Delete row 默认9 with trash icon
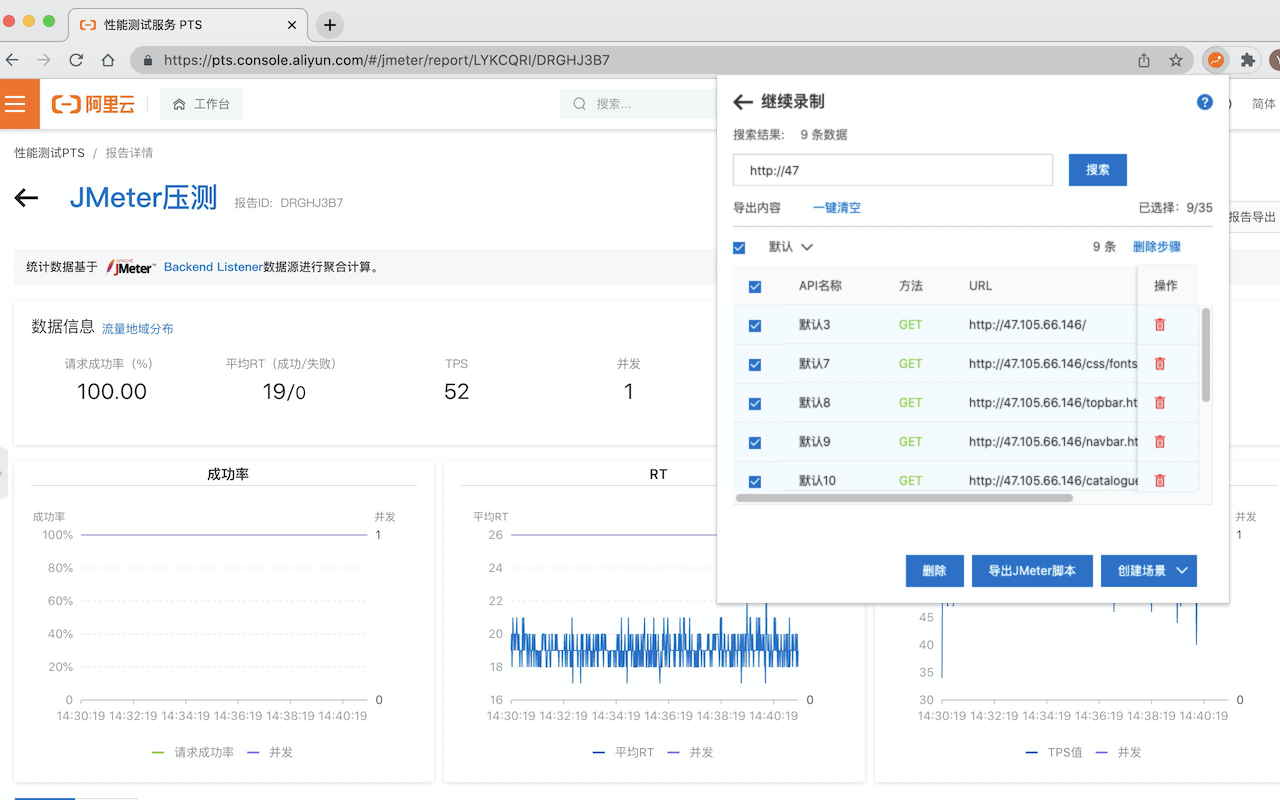This screenshot has height=800, width=1280. 1160,442
